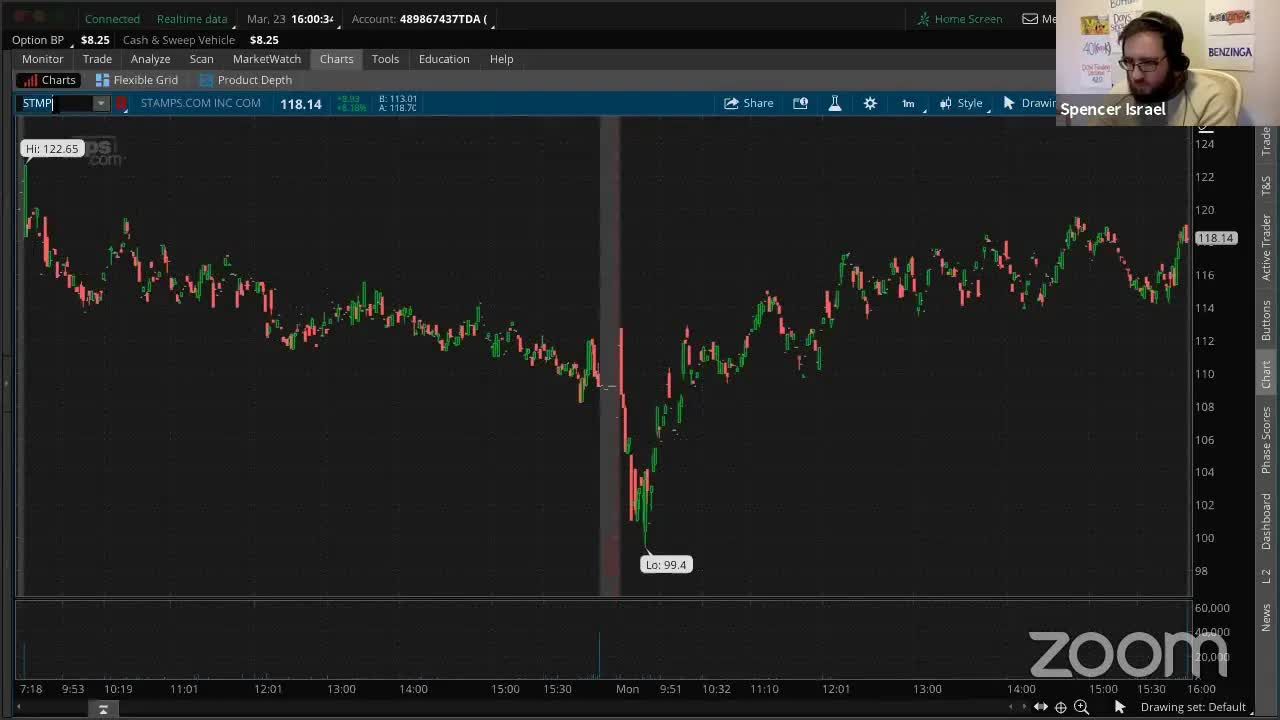The height and width of the screenshot is (720, 1280).
Task: Open the MarketWatch tab
Action: (267, 59)
